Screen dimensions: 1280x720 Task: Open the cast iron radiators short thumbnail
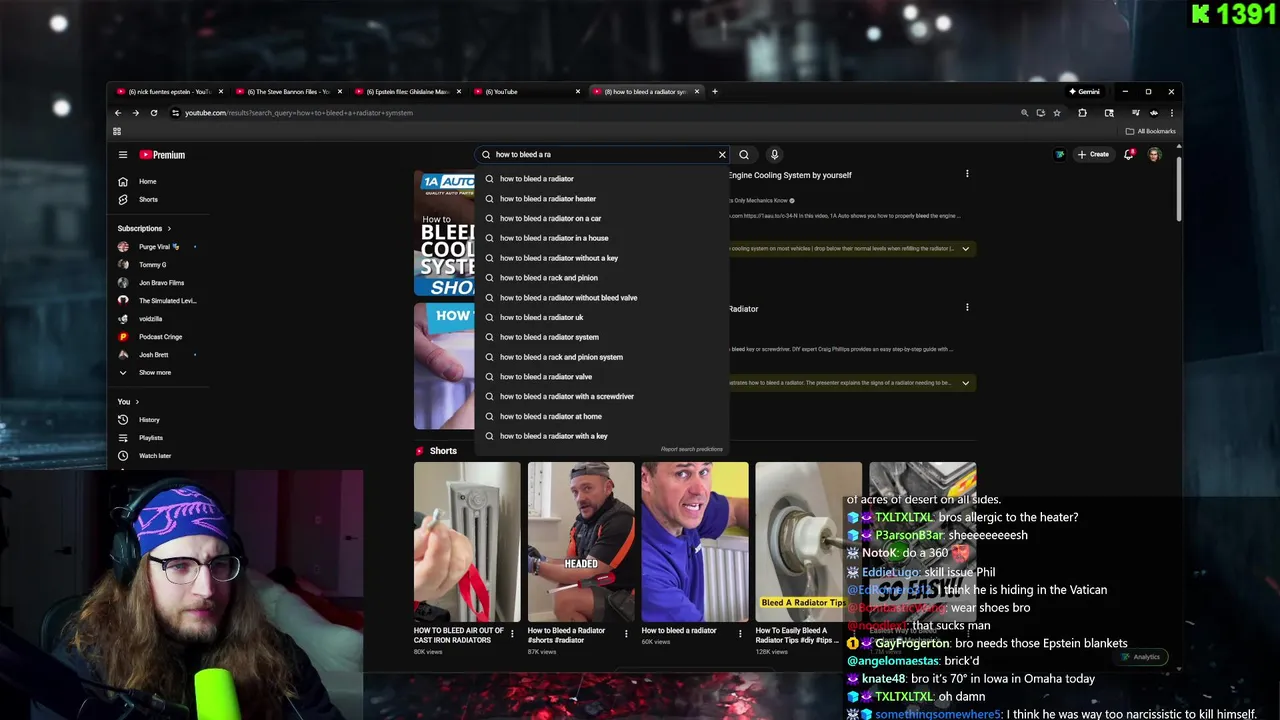(467, 541)
